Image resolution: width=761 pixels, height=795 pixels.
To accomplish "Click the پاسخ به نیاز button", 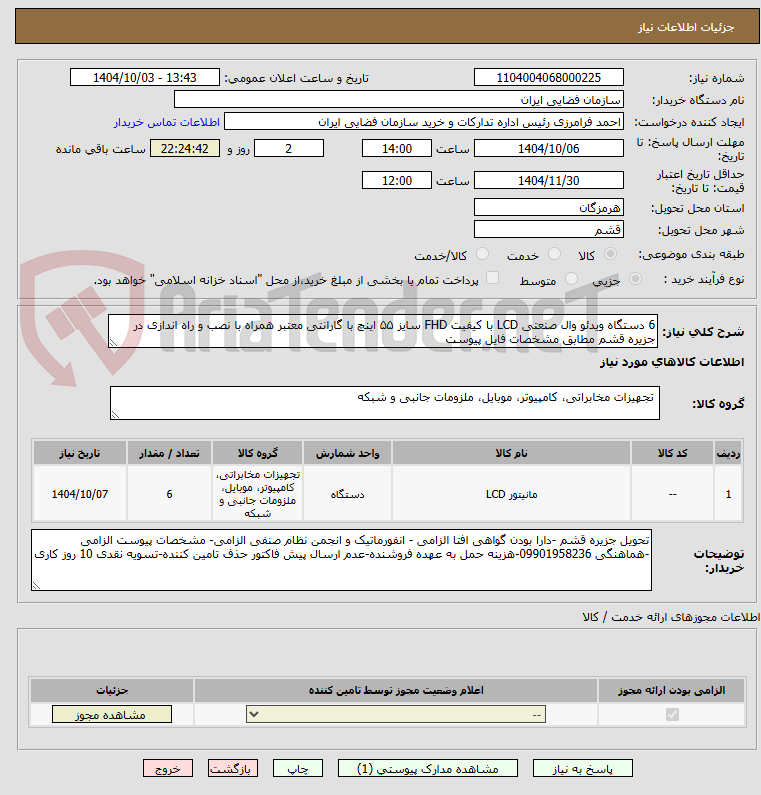I will point(583,769).
